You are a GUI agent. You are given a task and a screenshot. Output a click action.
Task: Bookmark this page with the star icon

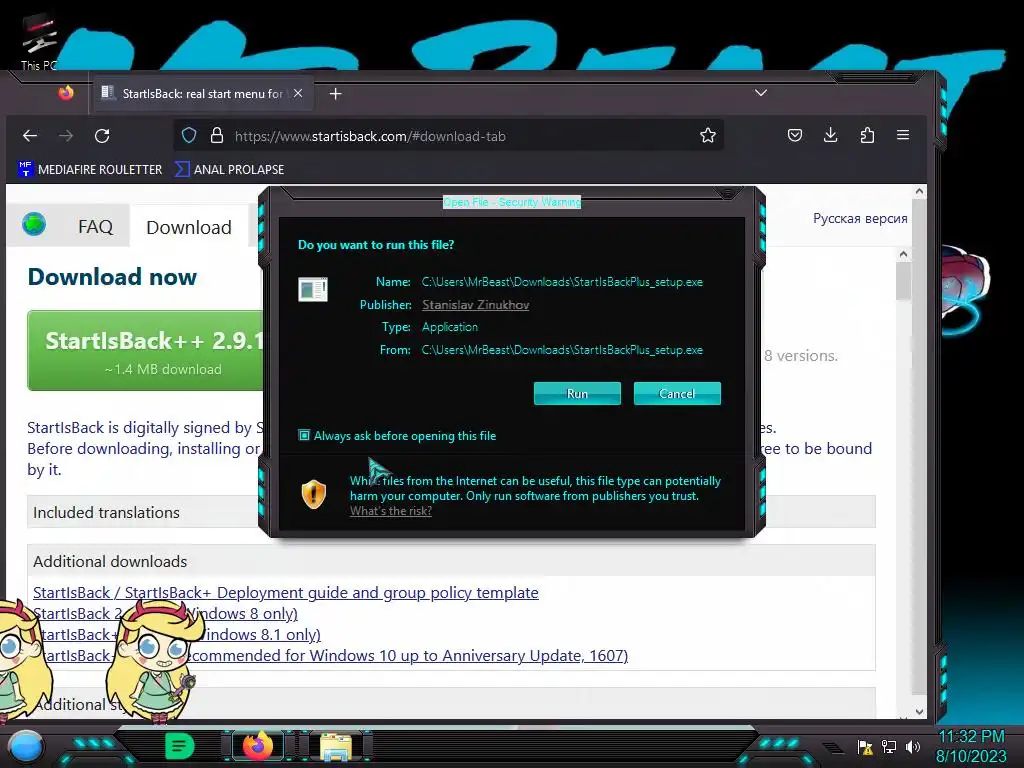(x=708, y=135)
